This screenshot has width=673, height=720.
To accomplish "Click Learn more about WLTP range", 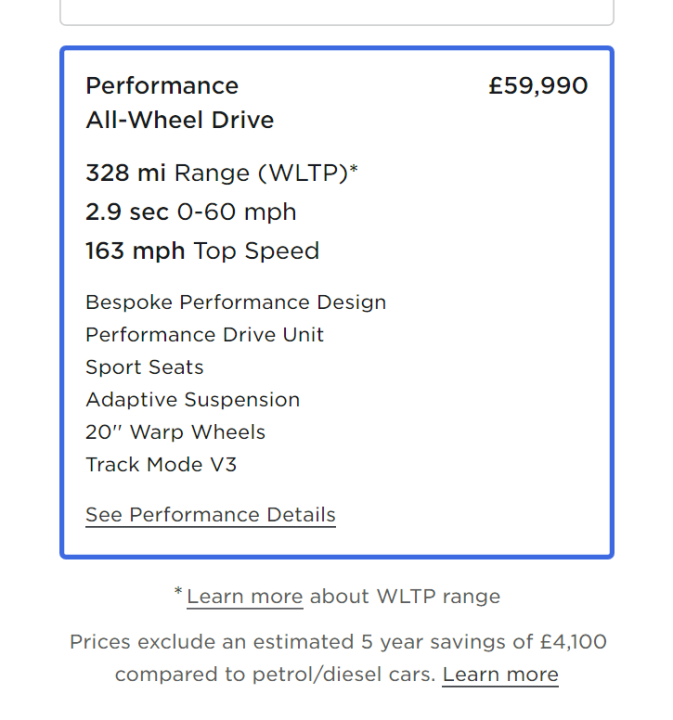I will pos(244,597).
